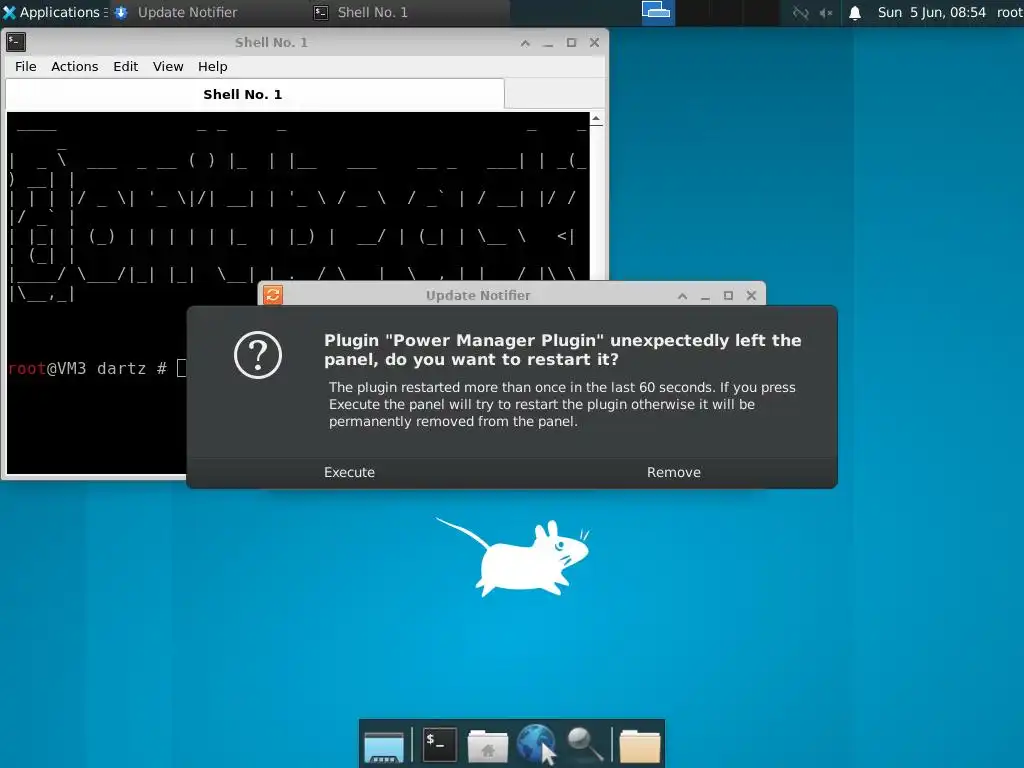Click the Show Desktop icon in the dock

(384, 746)
